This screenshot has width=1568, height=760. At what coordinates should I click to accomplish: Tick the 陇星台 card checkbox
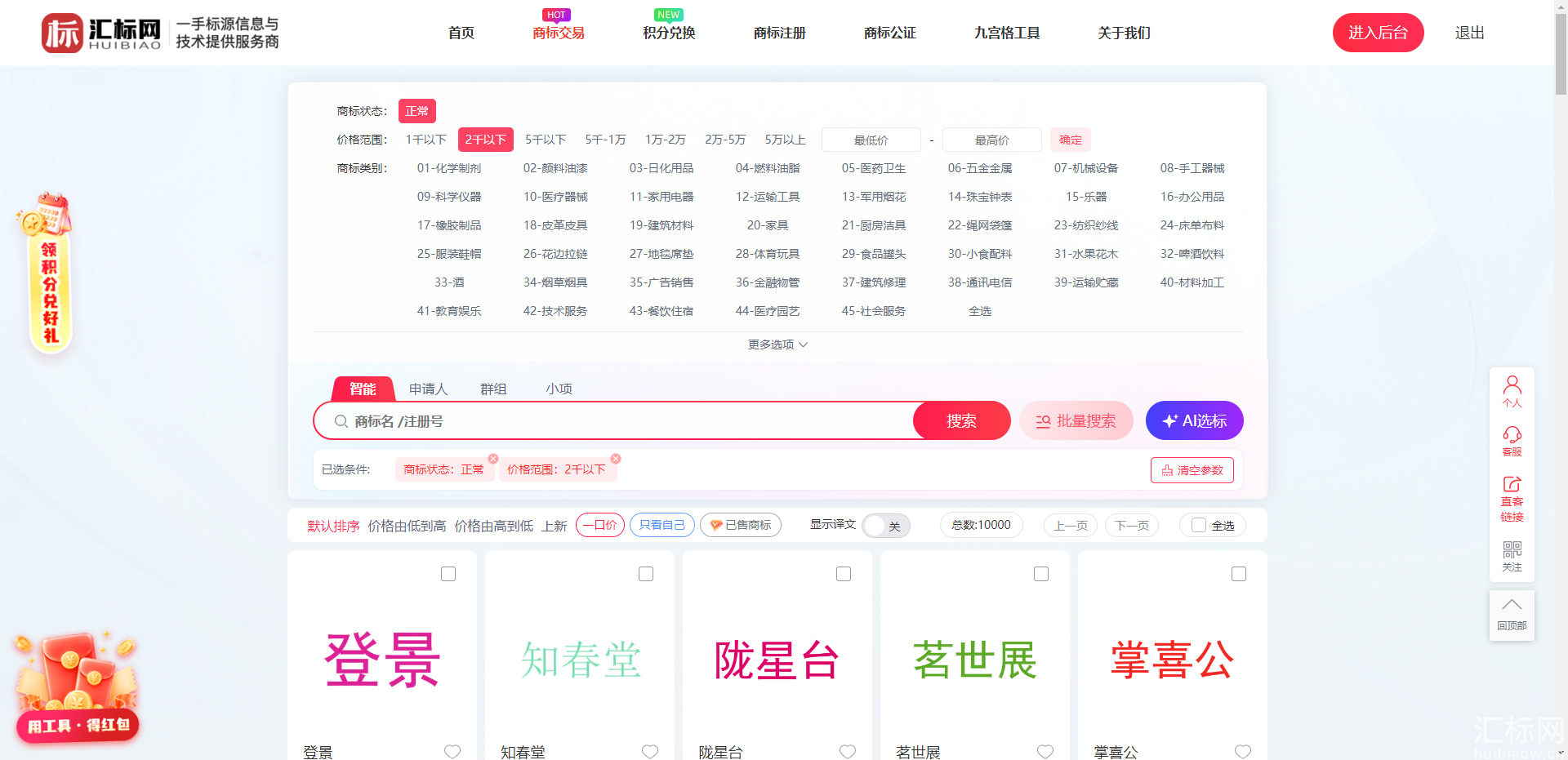coord(844,574)
